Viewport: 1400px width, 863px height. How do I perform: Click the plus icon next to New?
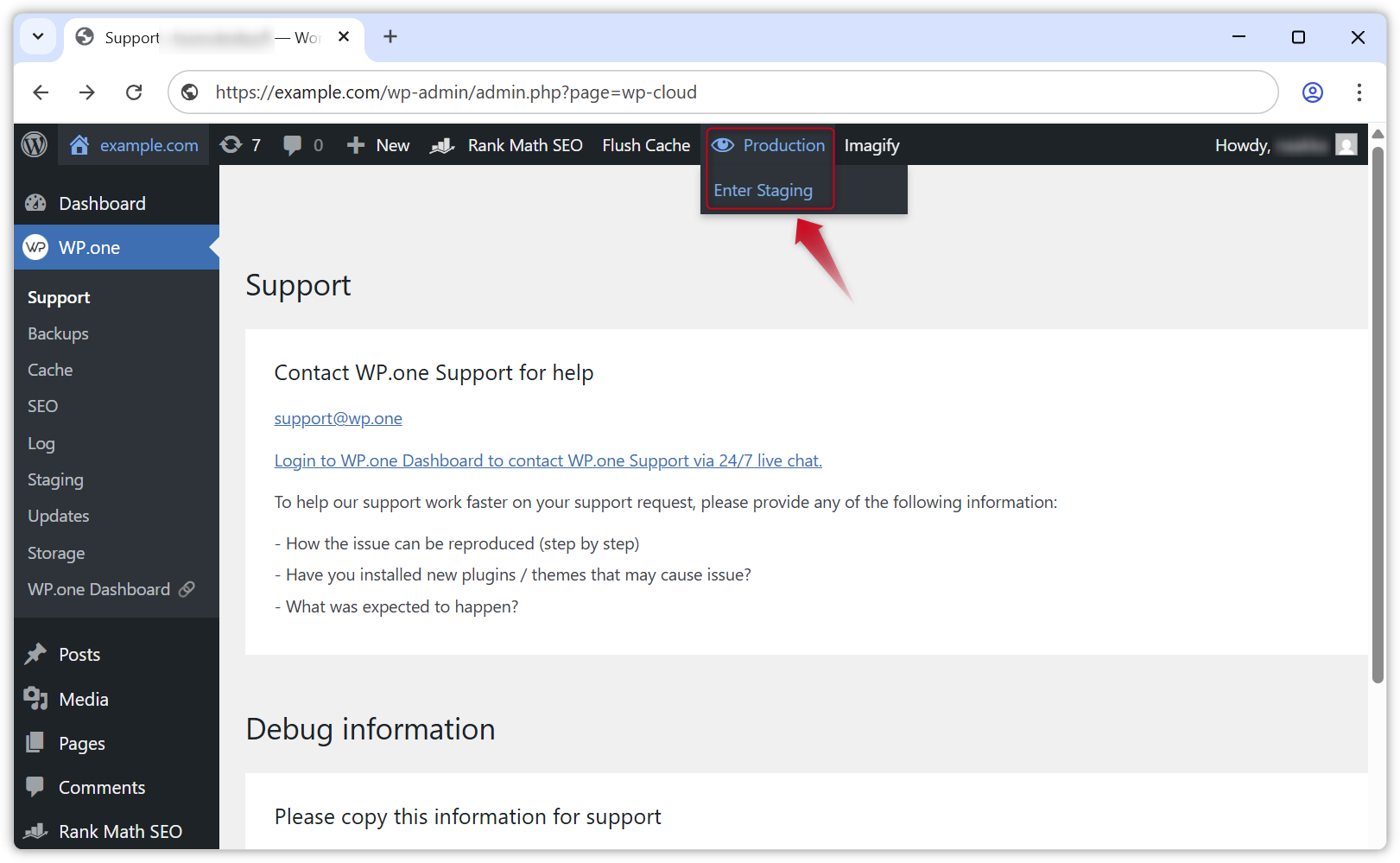pos(356,145)
